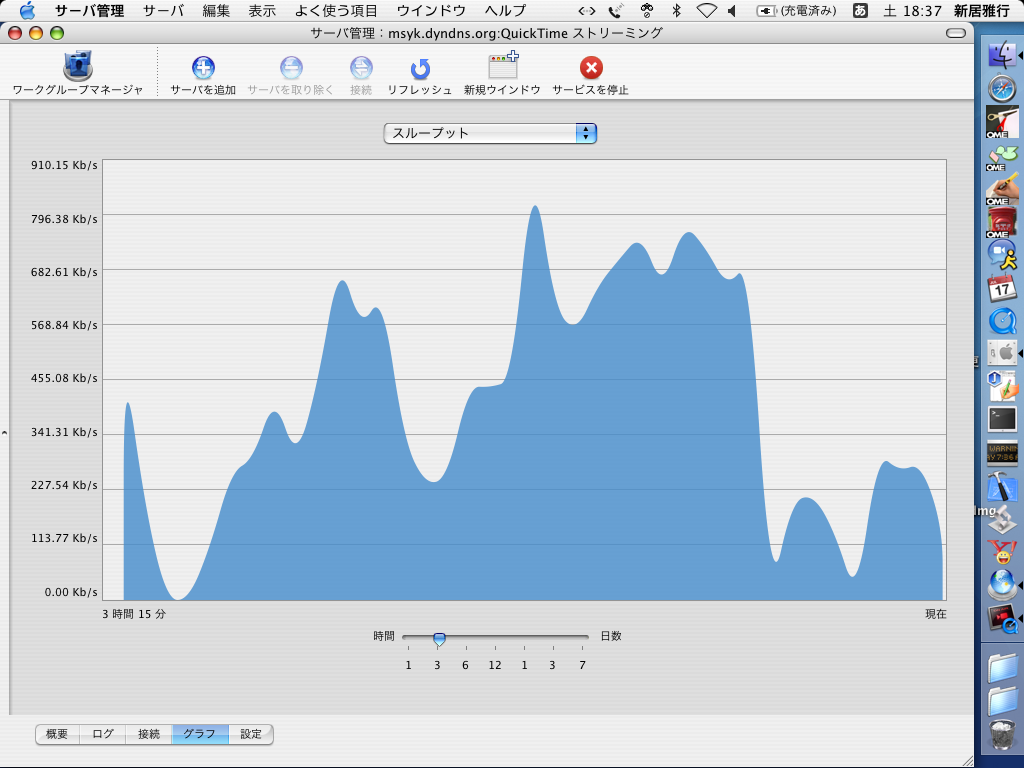Open the 表示 (View) menu
The image size is (1024, 768).
(x=262, y=11)
